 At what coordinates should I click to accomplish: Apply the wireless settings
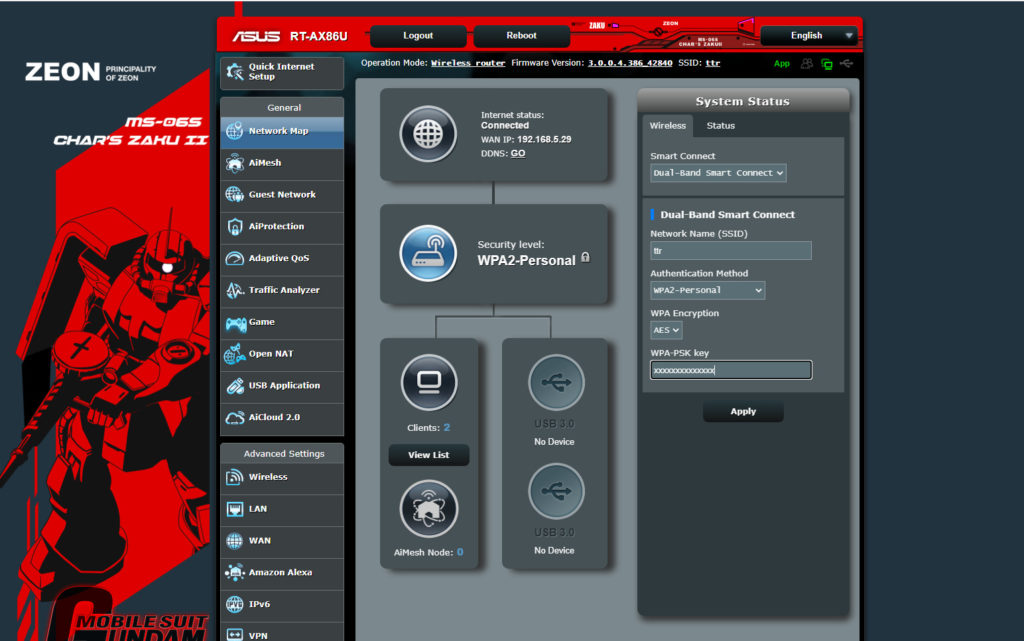point(743,410)
